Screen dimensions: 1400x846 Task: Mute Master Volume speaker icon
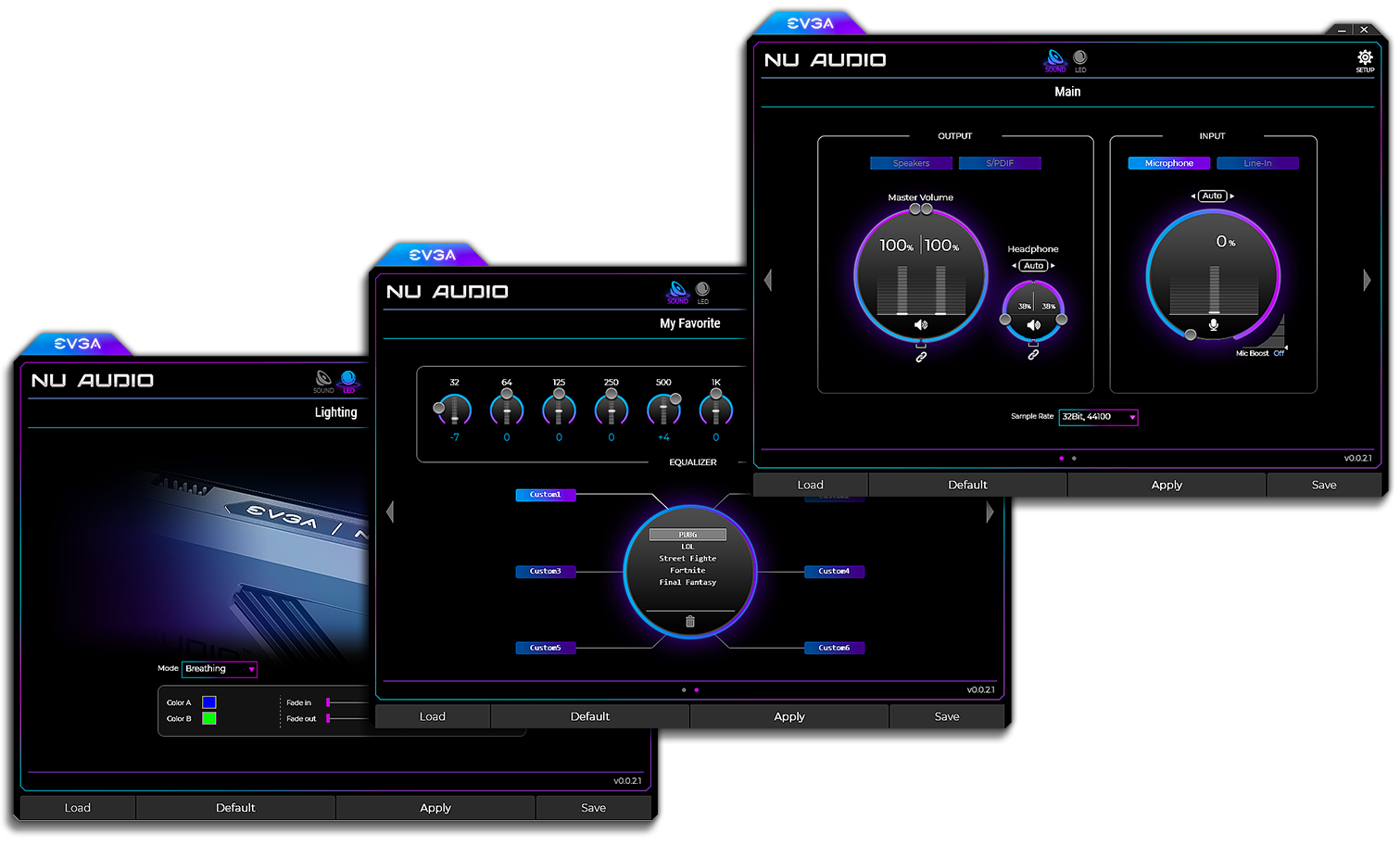(921, 325)
